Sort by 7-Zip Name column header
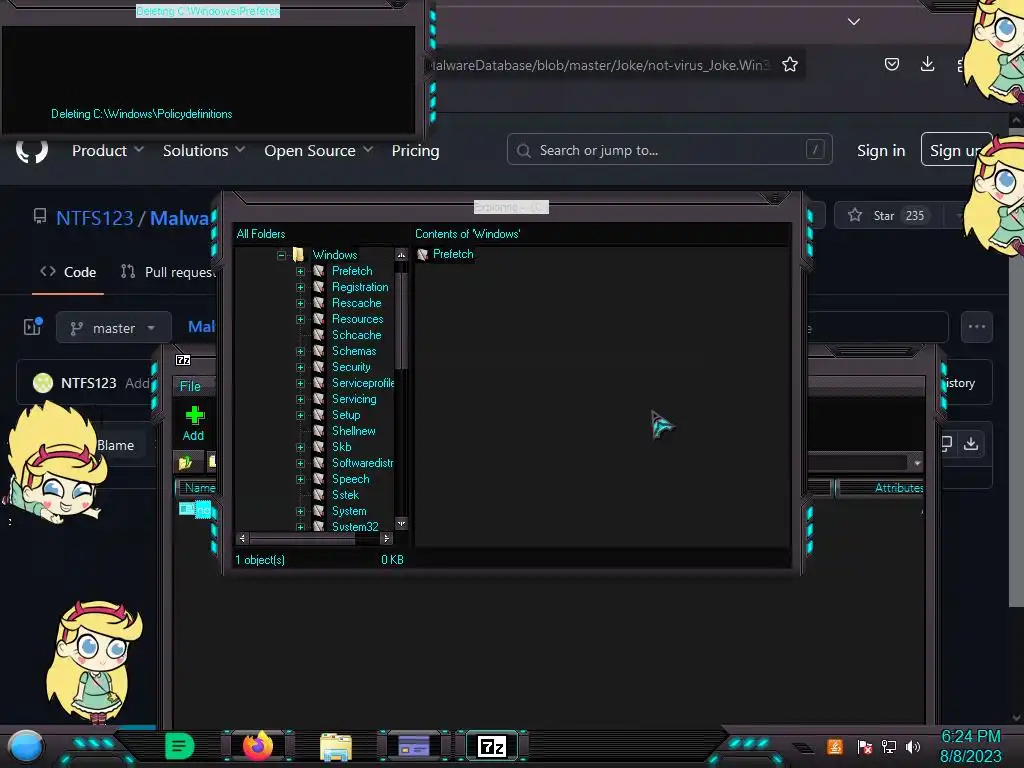The image size is (1024, 768). [196, 488]
